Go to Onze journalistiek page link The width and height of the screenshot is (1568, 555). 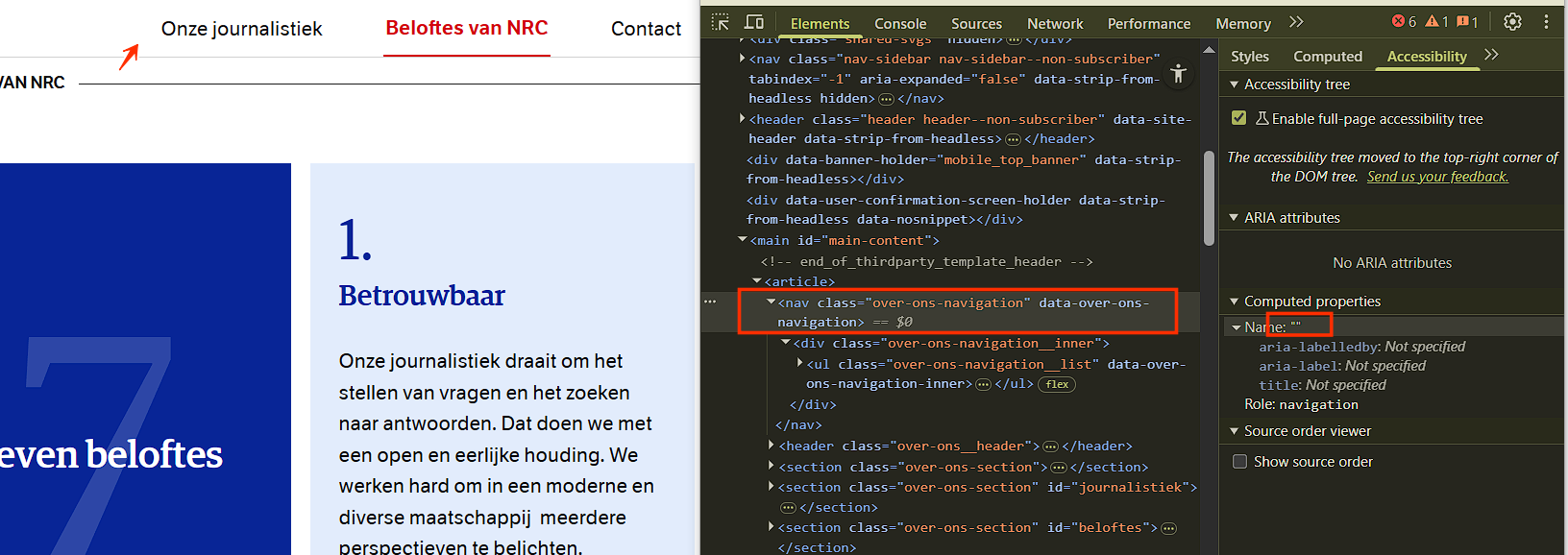241,29
